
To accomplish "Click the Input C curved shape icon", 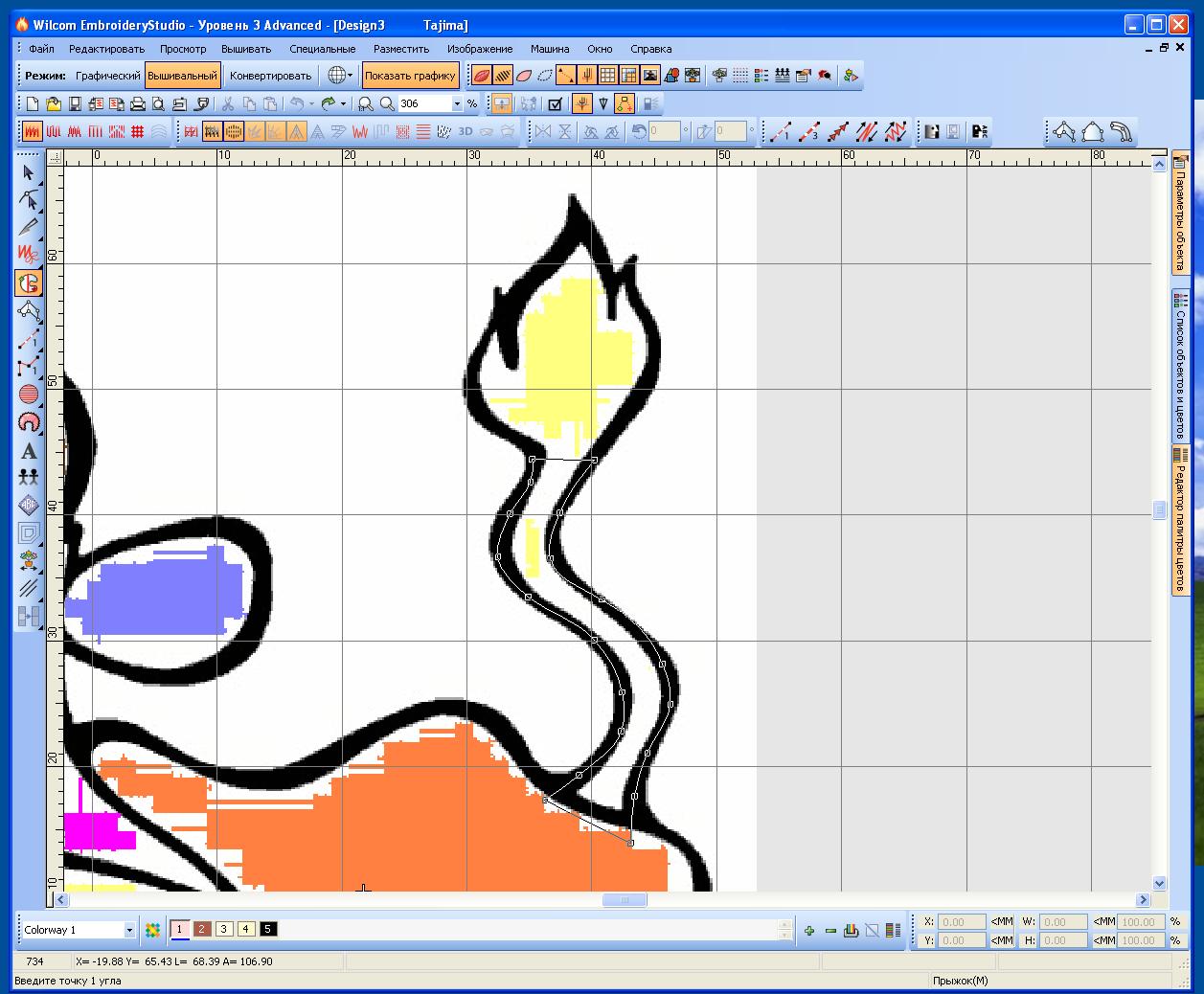I will pyautogui.click(x=1122, y=131).
